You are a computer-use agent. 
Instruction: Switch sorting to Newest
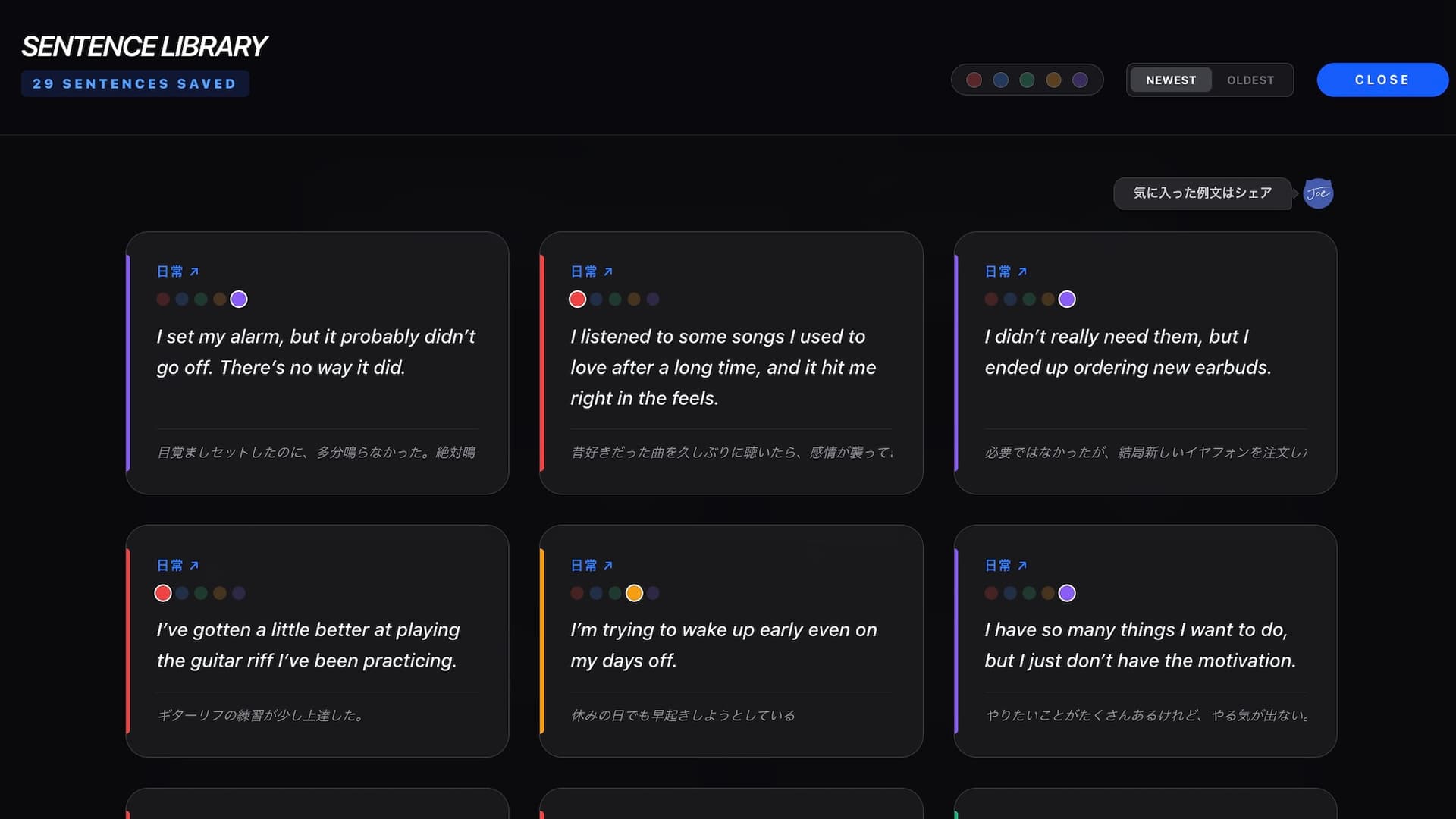(1171, 80)
